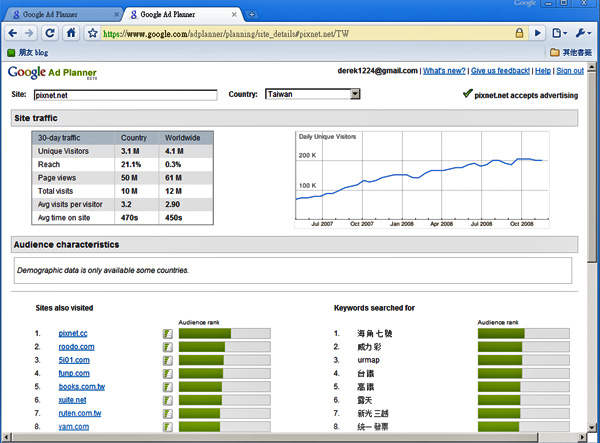600x443 pixels.
Task: Select the Avg time on site 470s
Action: pyautogui.click(x=129, y=218)
